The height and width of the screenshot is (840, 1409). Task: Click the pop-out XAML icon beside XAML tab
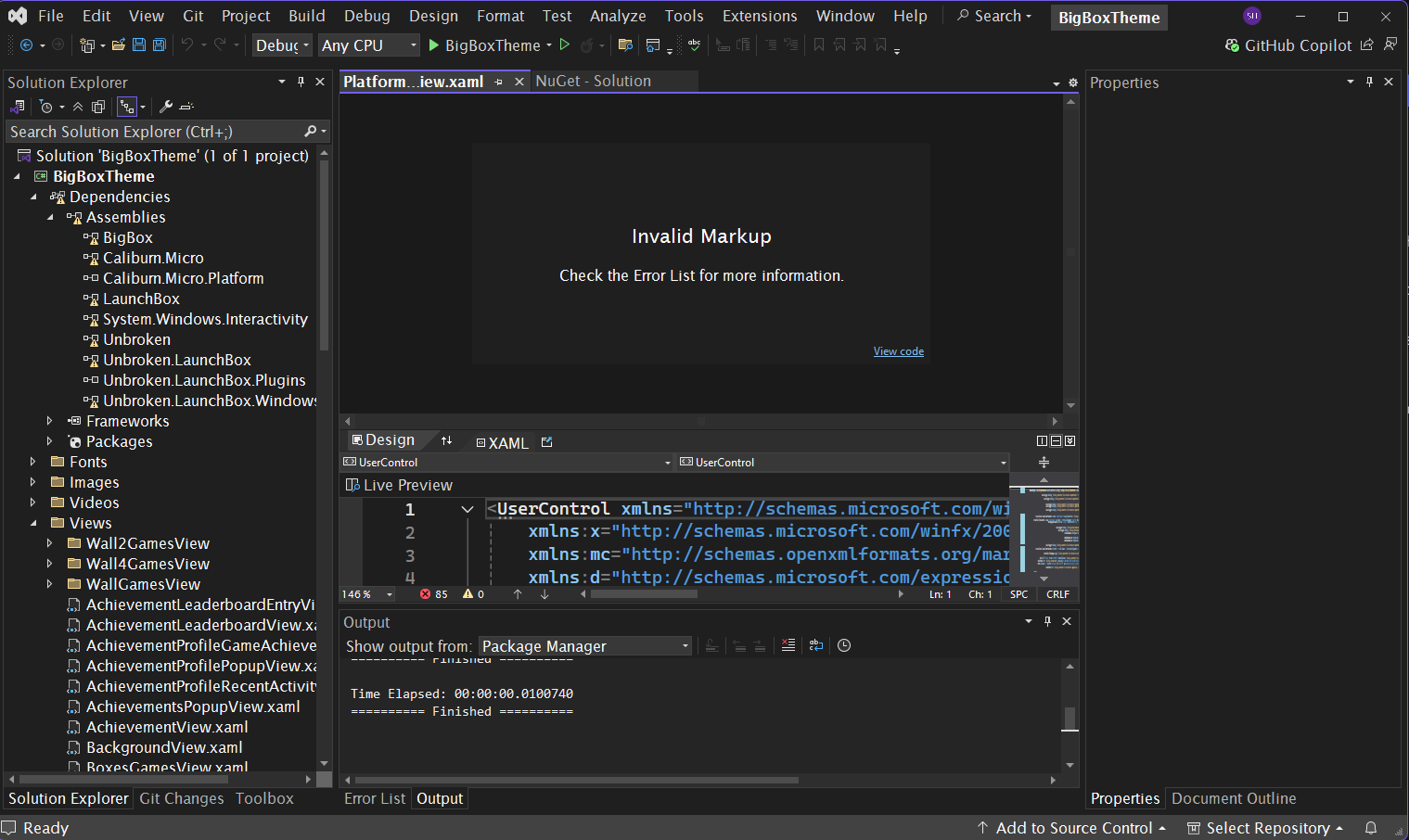click(547, 442)
